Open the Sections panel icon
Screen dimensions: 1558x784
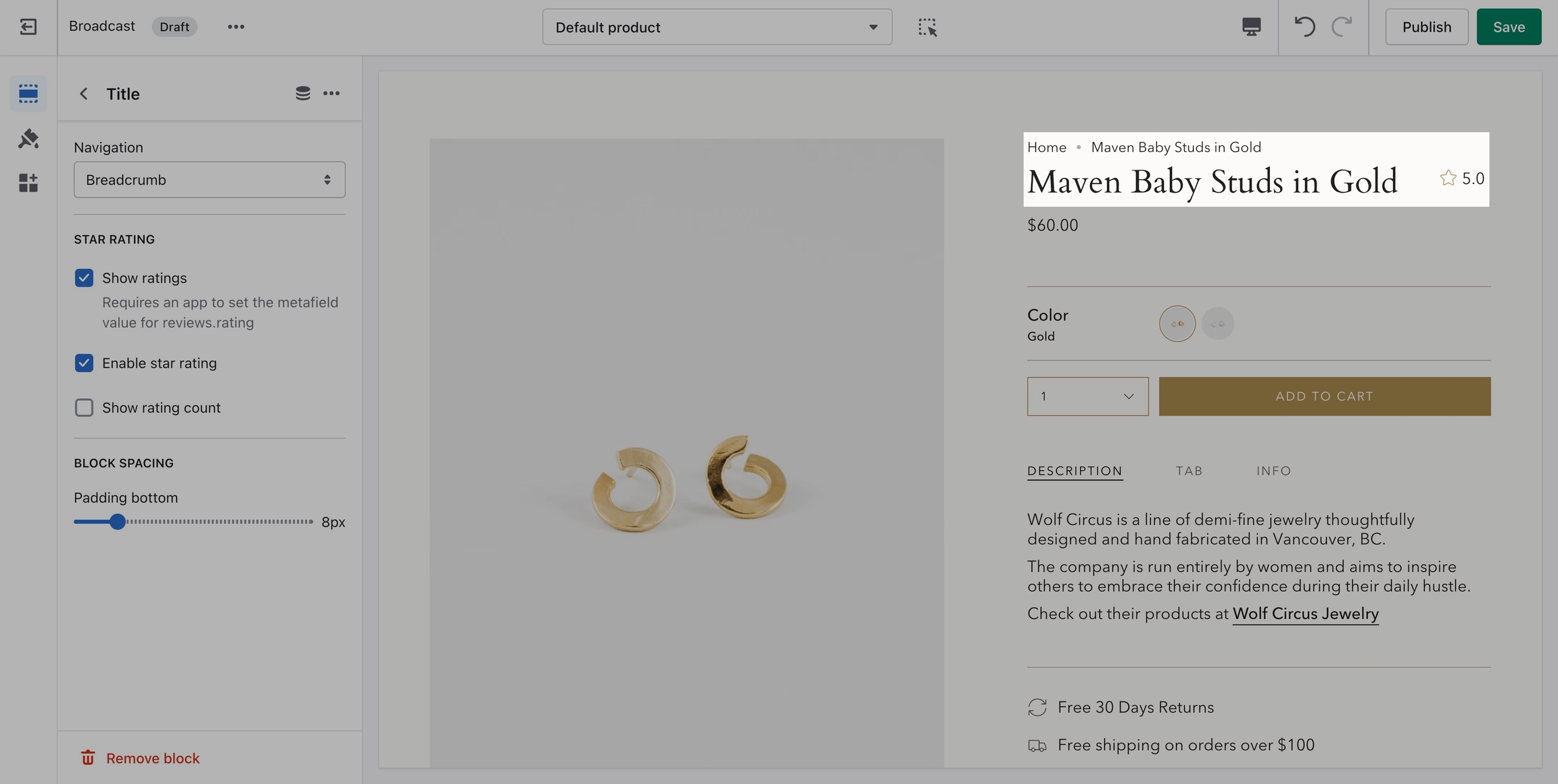pyautogui.click(x=28, y=93)
